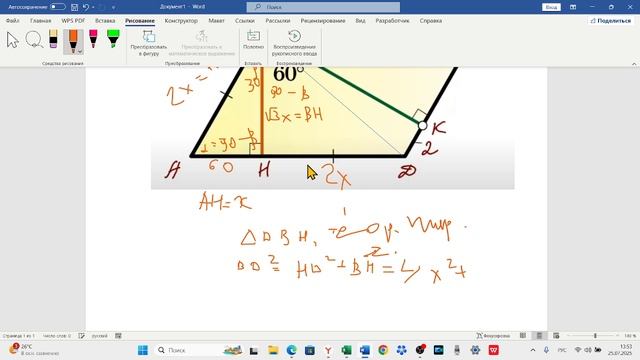Select the orange pen
This screenshot has width=640, height=360.
point(73,41)
